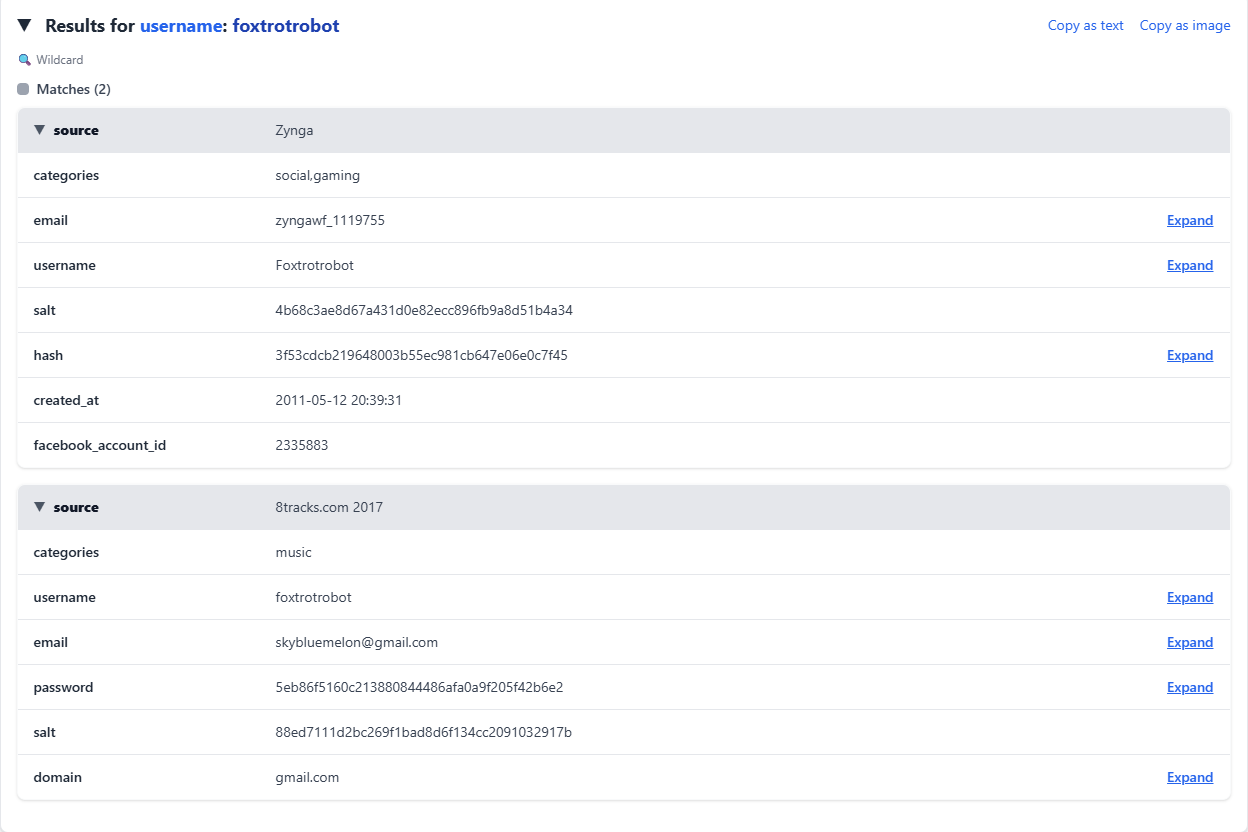Screen dimensions: 1248x832
Task: Collapse the 8tracks.com 2017 source record
Action: point(40,507)
